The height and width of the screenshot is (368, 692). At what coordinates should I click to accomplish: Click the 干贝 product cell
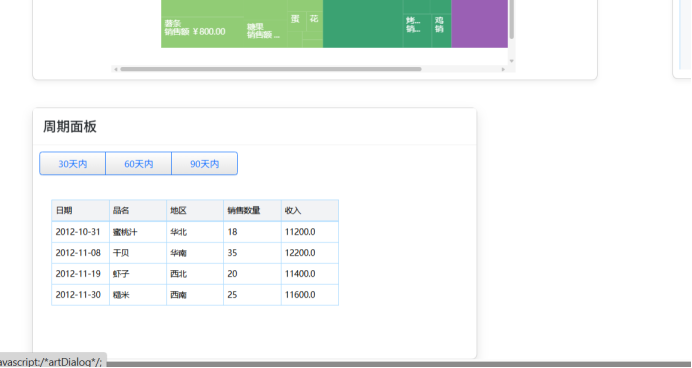pyautogui.click(x=138, y=253)
